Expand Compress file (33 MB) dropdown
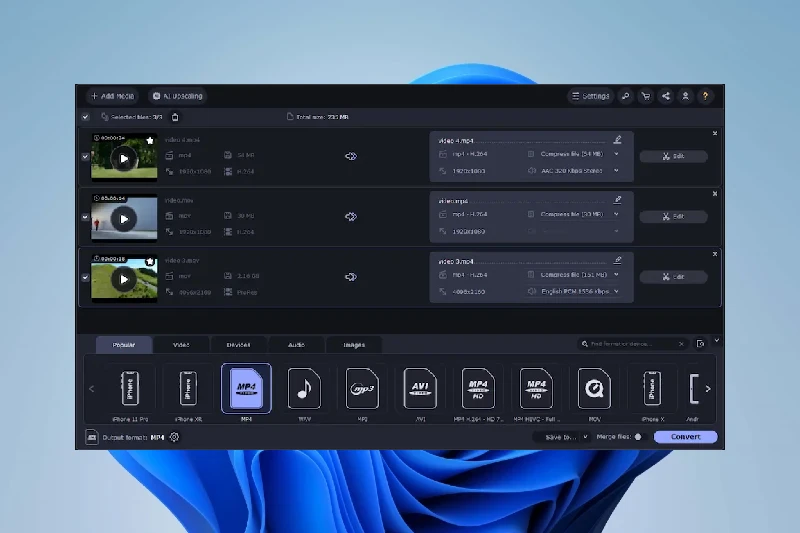800x533 pixels. click(616, 214)
